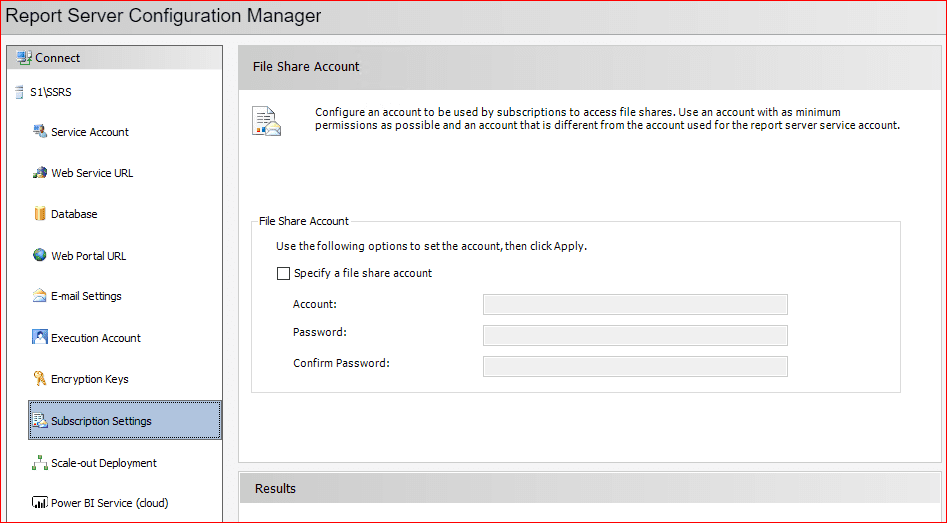This screenshot has height=523, width=947.
Task: Select the S1\SSRS server instance label
Action: (x=51, y=92)
